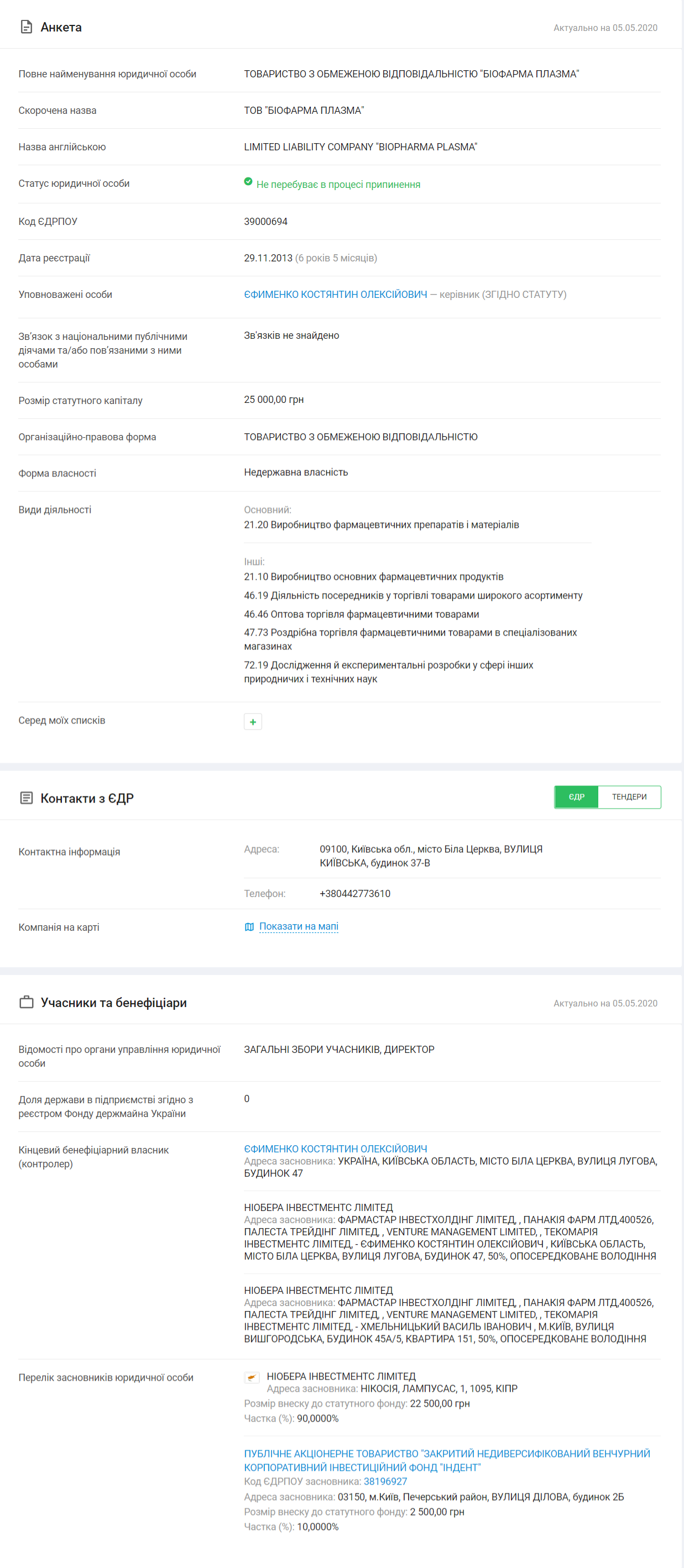The width and height of the screenshot is (684, 1568).
Task: Click the Анкета section heading
Action: [61, 28]
